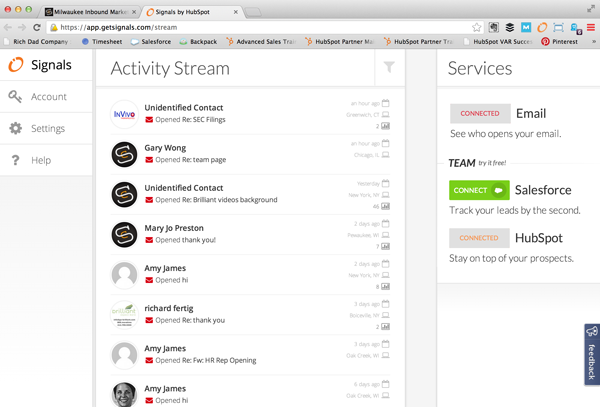Click the laptop icon next to Greenwich, CT
600x407 pixels.
tap(386, 114)
